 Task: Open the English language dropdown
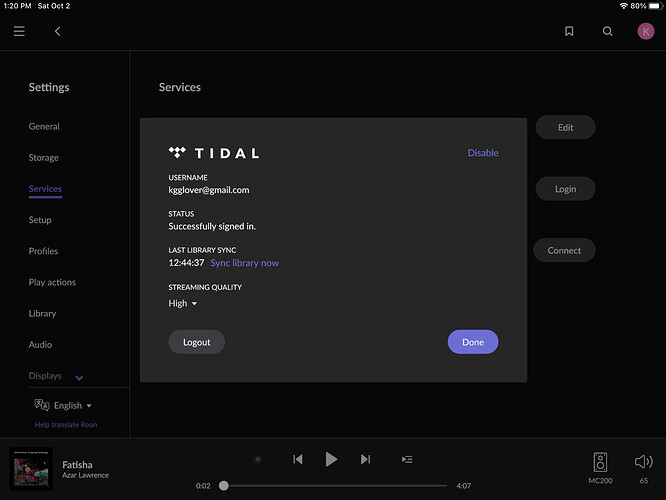tap(73, 406)
